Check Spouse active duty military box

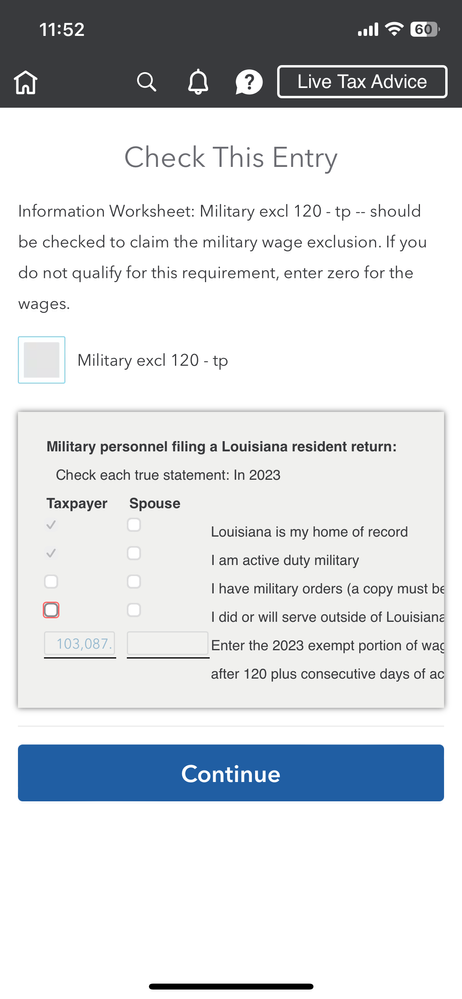[x=134, y=553]
